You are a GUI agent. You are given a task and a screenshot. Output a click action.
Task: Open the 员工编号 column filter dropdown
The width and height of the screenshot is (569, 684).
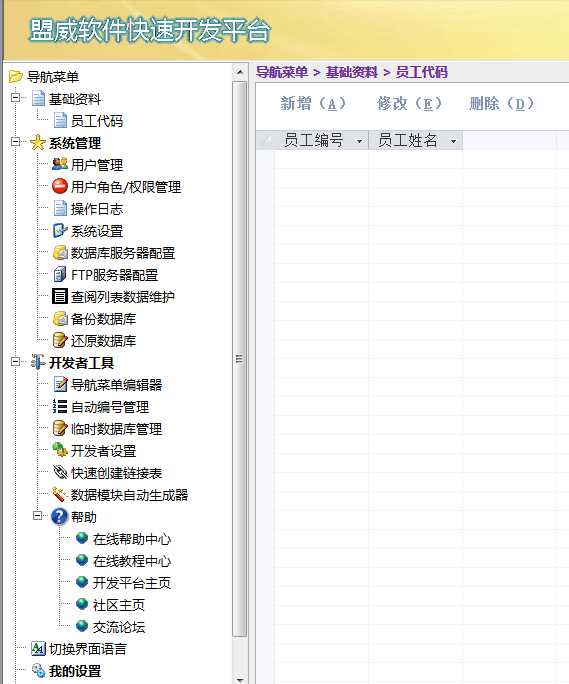[360, 141]
